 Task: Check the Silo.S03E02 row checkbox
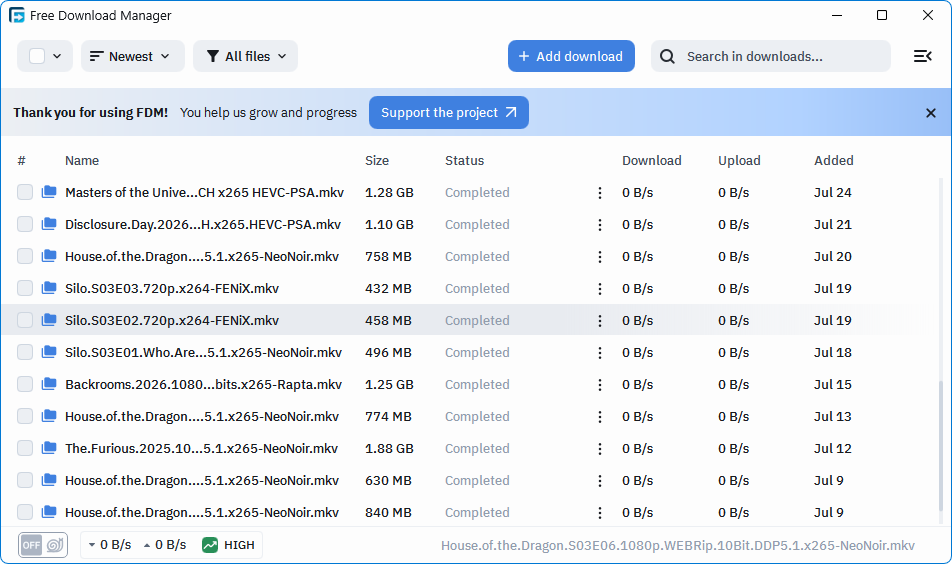pyautogui.click(x=25, y=320)
